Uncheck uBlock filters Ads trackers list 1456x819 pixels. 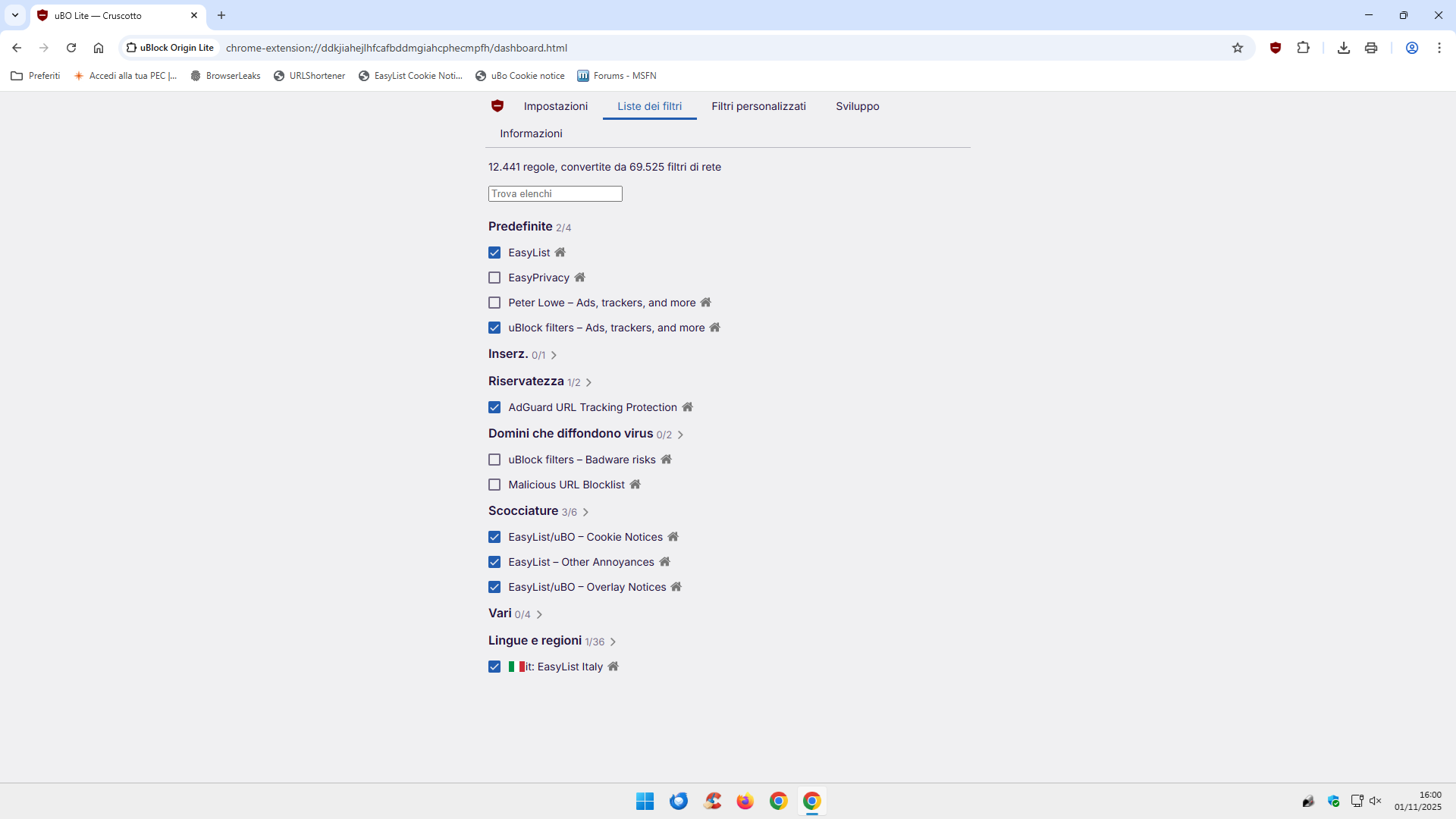point(494,328)
